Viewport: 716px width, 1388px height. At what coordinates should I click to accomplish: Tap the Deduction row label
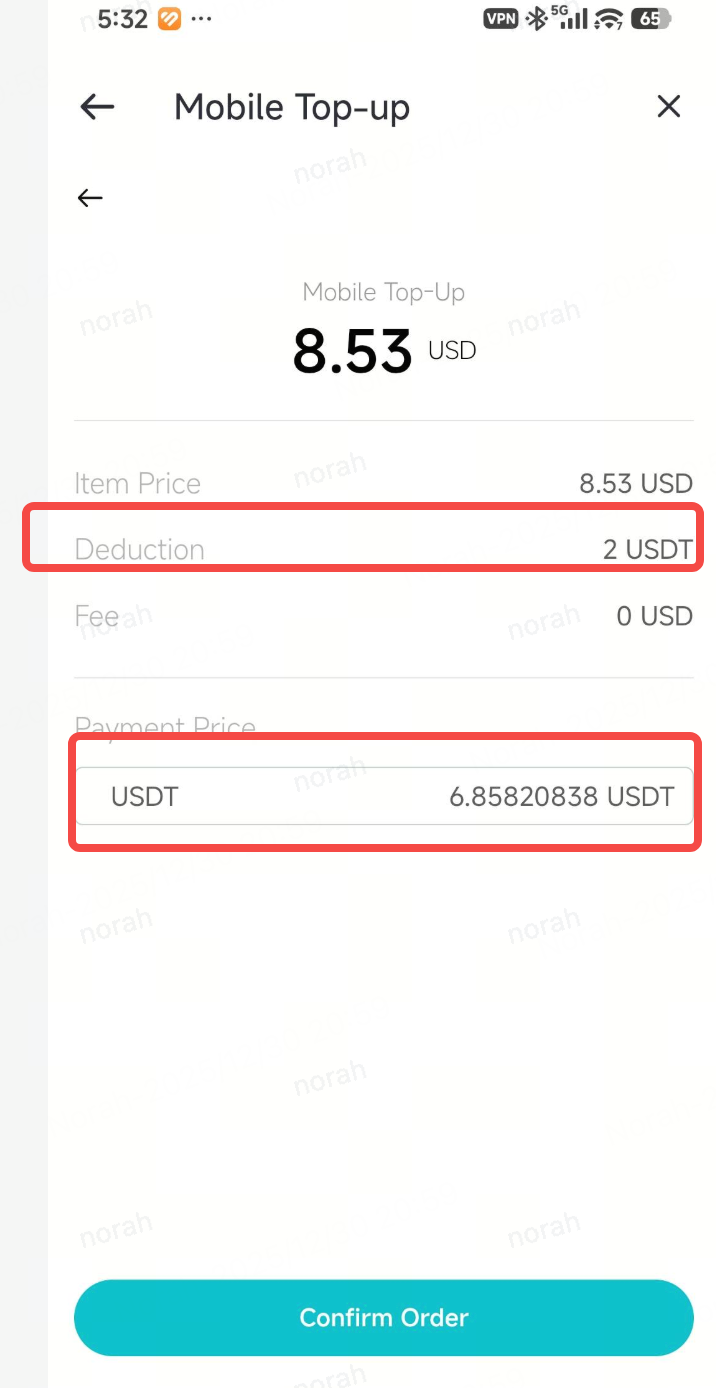pos(139,549)
